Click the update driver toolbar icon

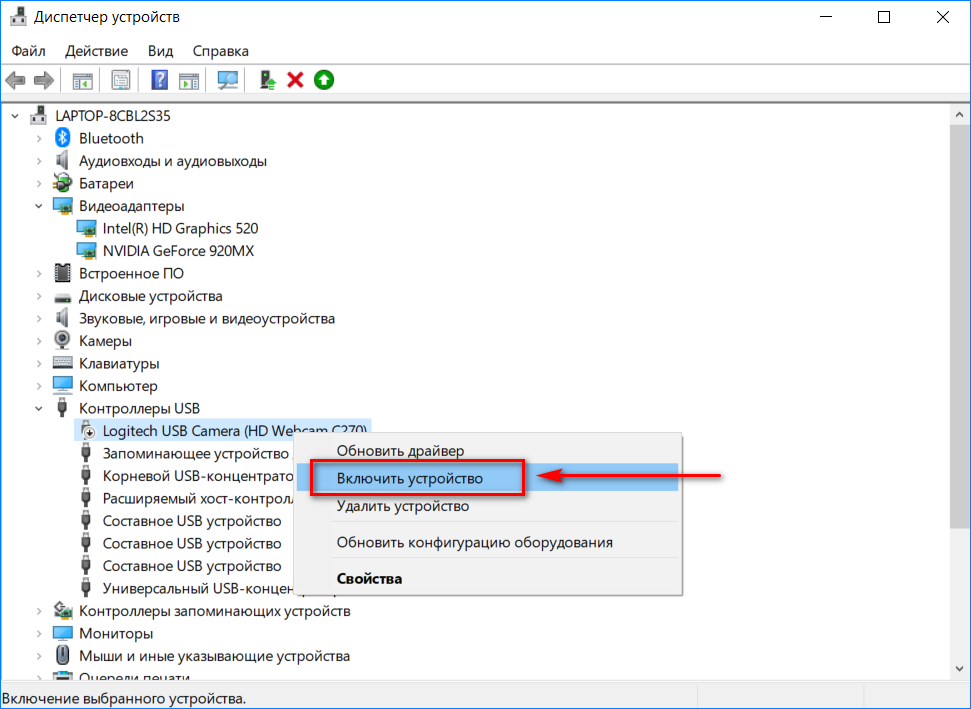click(267, 80)
